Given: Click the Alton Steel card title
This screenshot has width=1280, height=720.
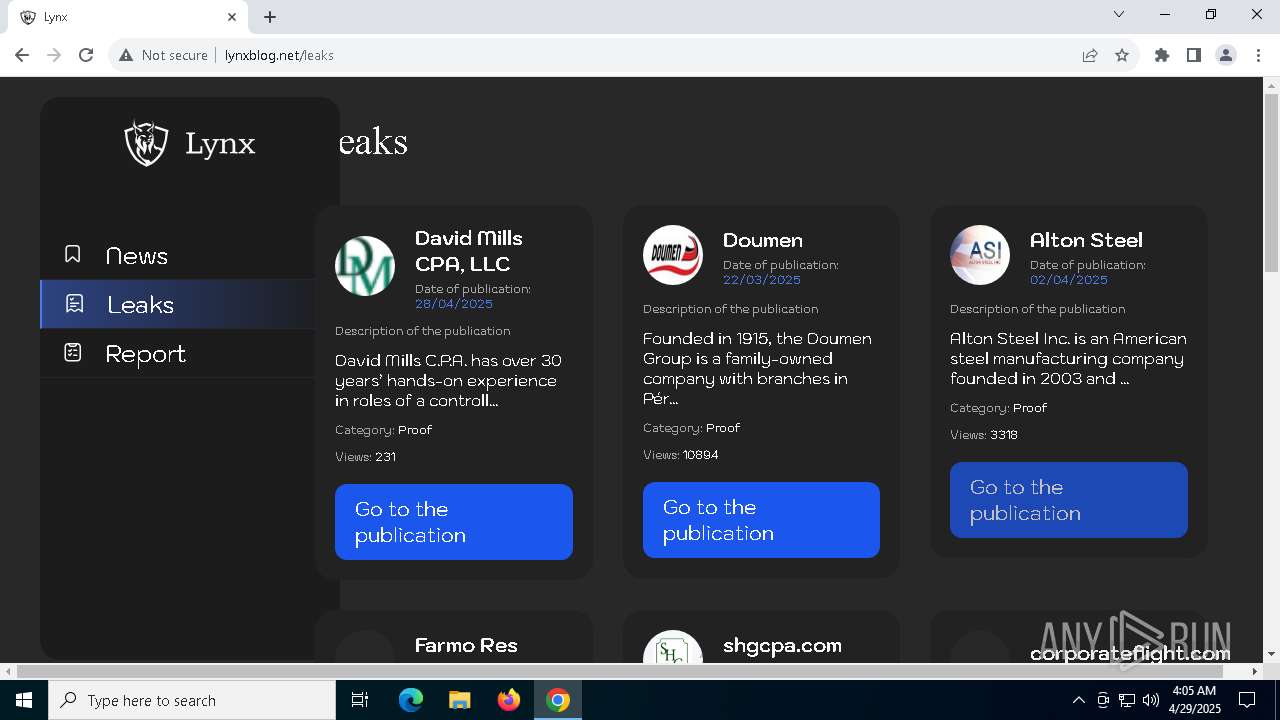Looking at the screenshot, I should pos(1086,240).
